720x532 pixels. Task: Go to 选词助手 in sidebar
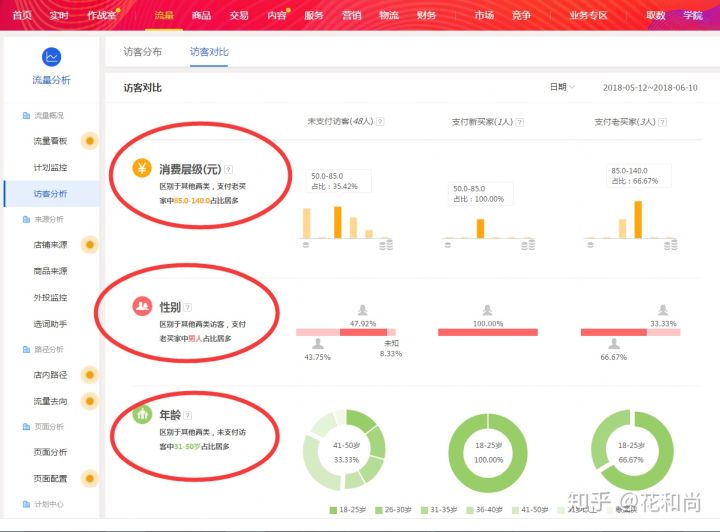click(50, 324)
